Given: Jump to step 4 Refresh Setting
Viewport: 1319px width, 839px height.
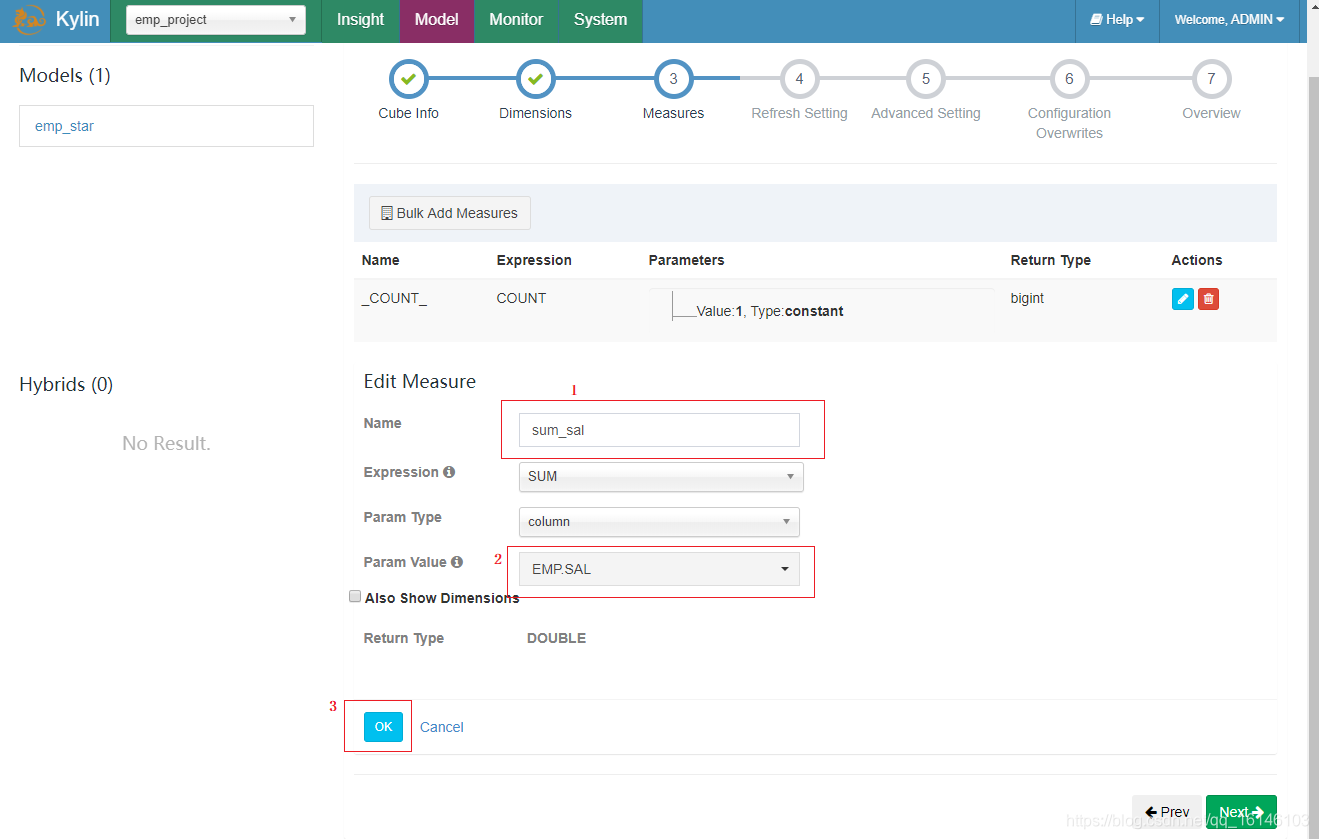Looking at the screenshot, I should [799, 79].
